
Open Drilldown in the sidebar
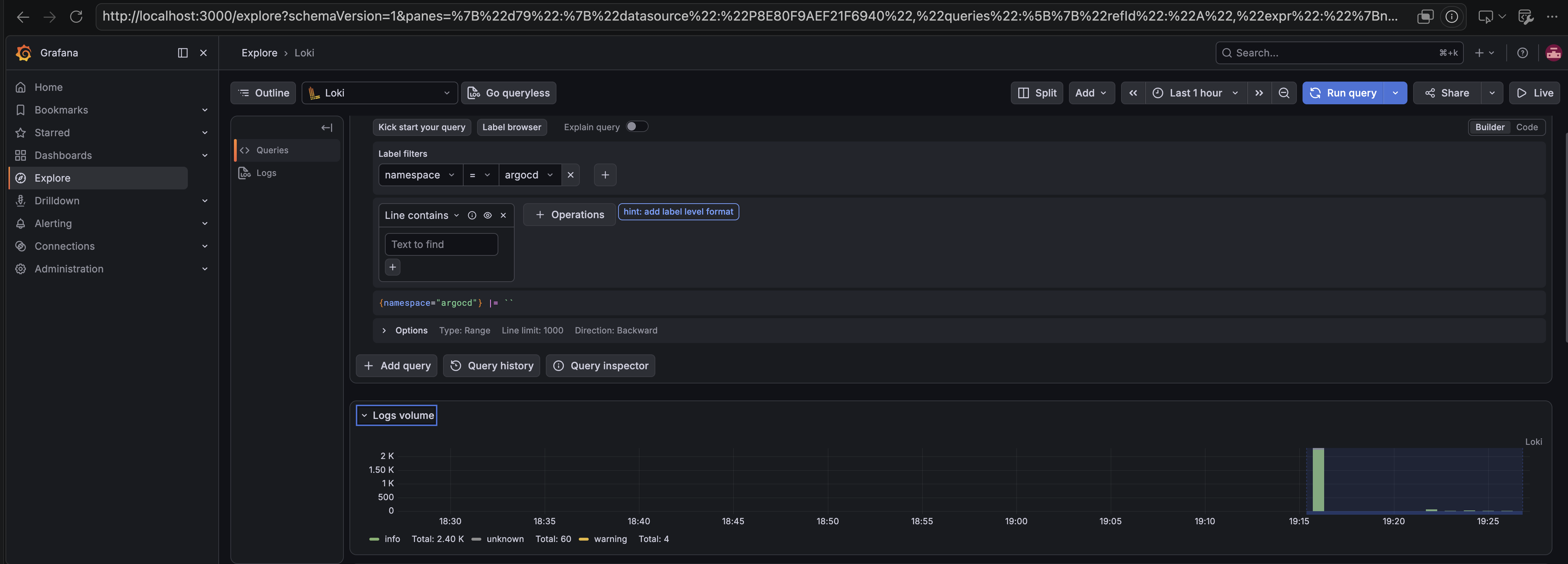tap(57, 200)
